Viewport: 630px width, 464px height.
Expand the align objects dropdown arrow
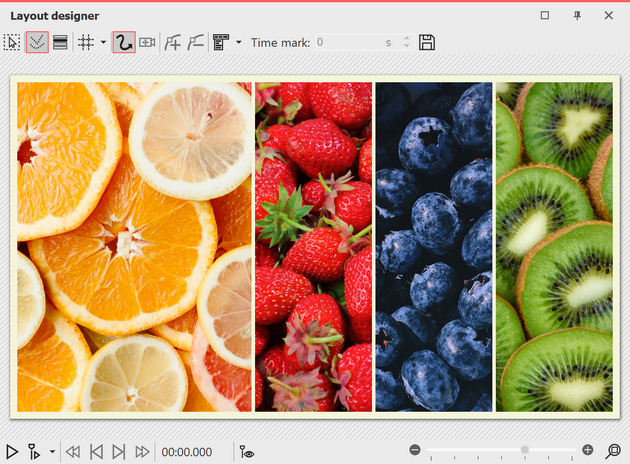point(238,43)
